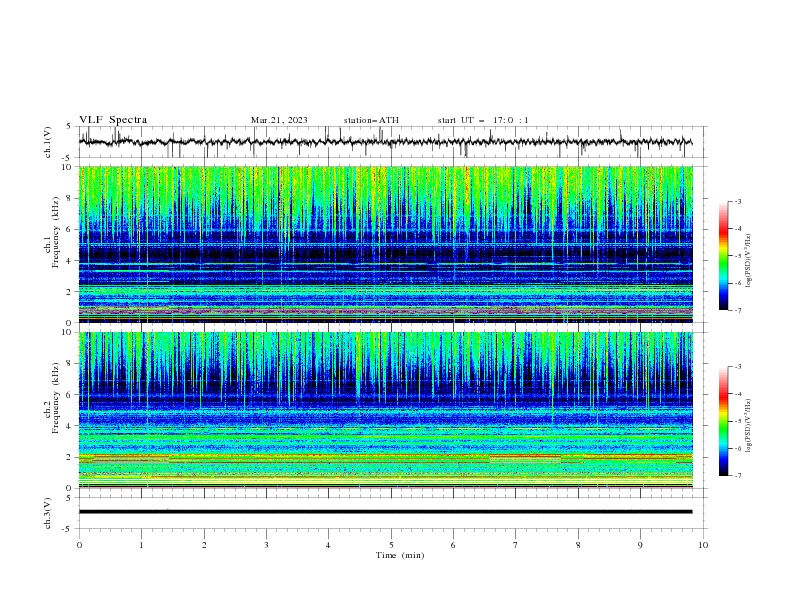Screen dimensions: 792x612
Task: Select the "start UT = 17:0 :1" text
Action: 483,120
